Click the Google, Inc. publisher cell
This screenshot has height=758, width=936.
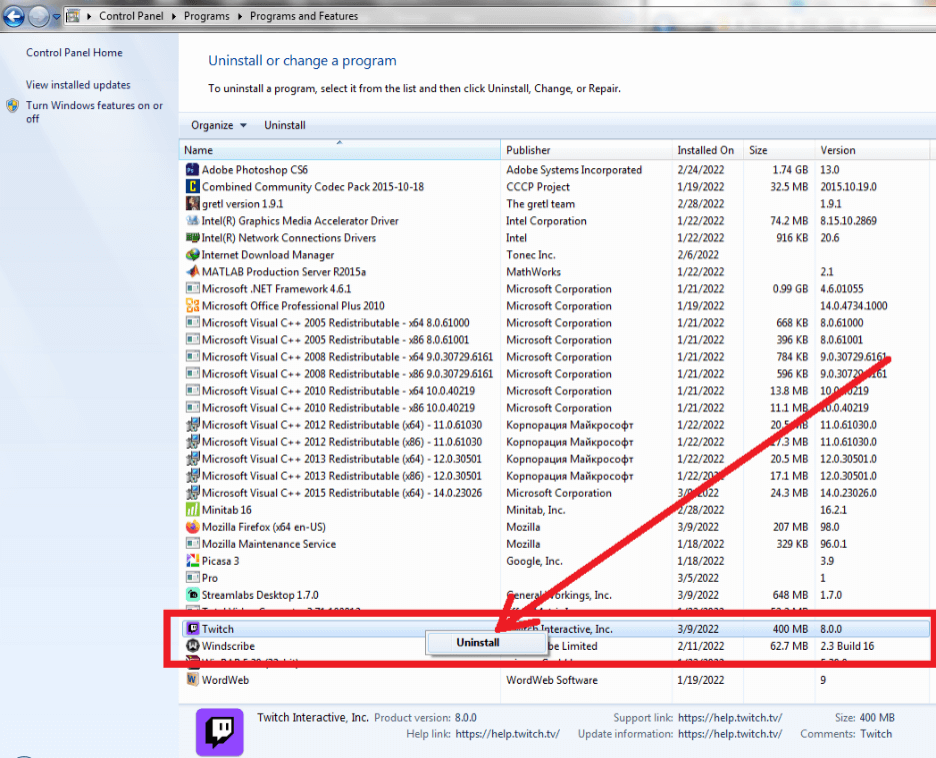pos(534,561)
